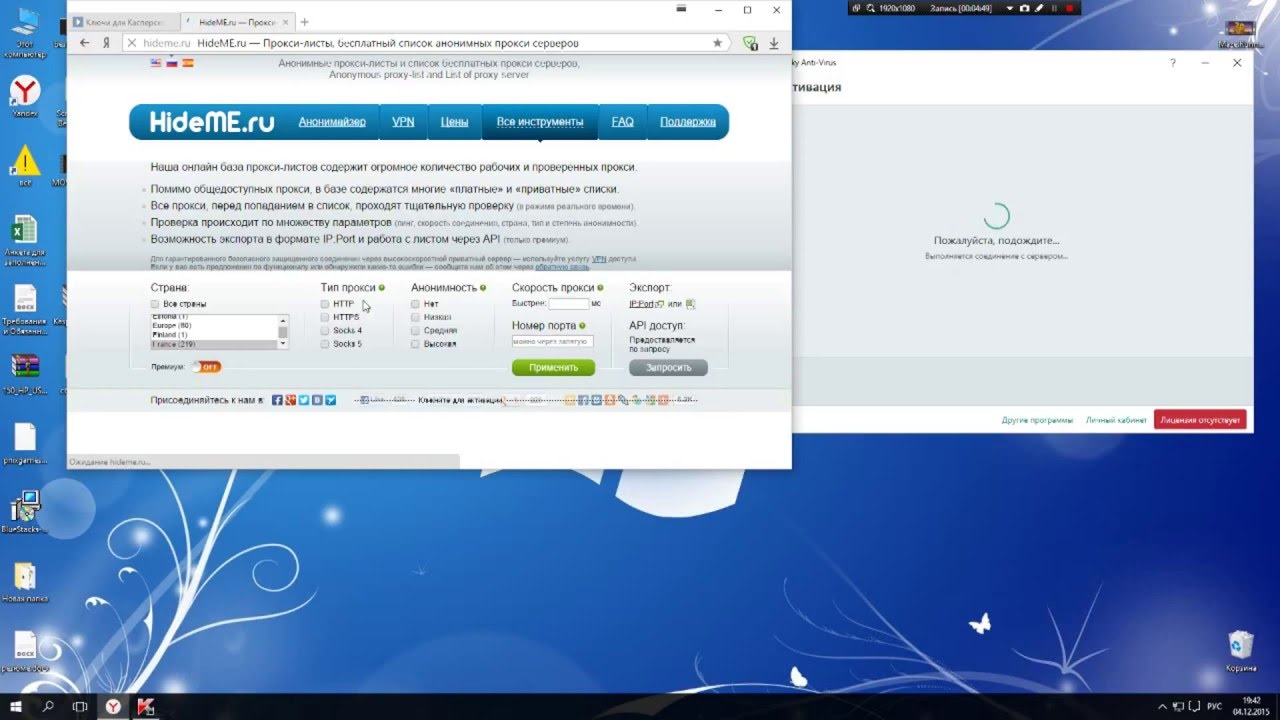This screenshot has width=1280, height=720.
Task: Select the recorder pencil draw icon
Action: pyautogui.click(x=1039, y=8)
